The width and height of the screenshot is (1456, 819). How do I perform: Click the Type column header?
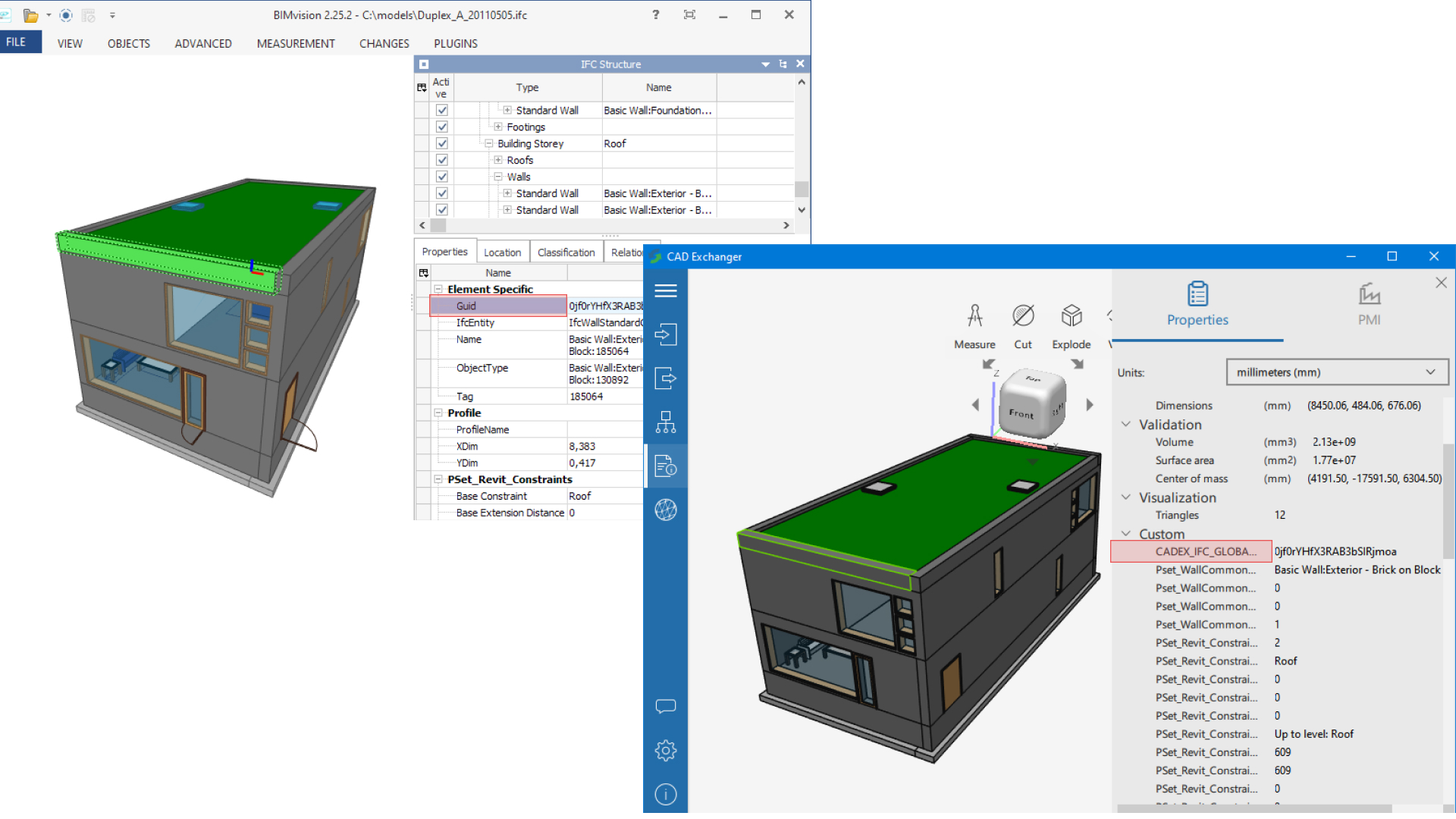tap(527, 88)
